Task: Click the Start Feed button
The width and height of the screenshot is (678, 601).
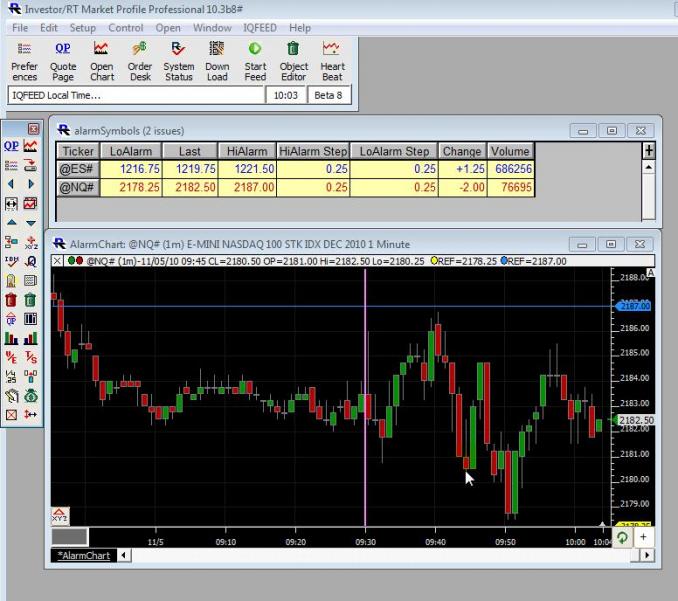Action: [x=255, y=61]
